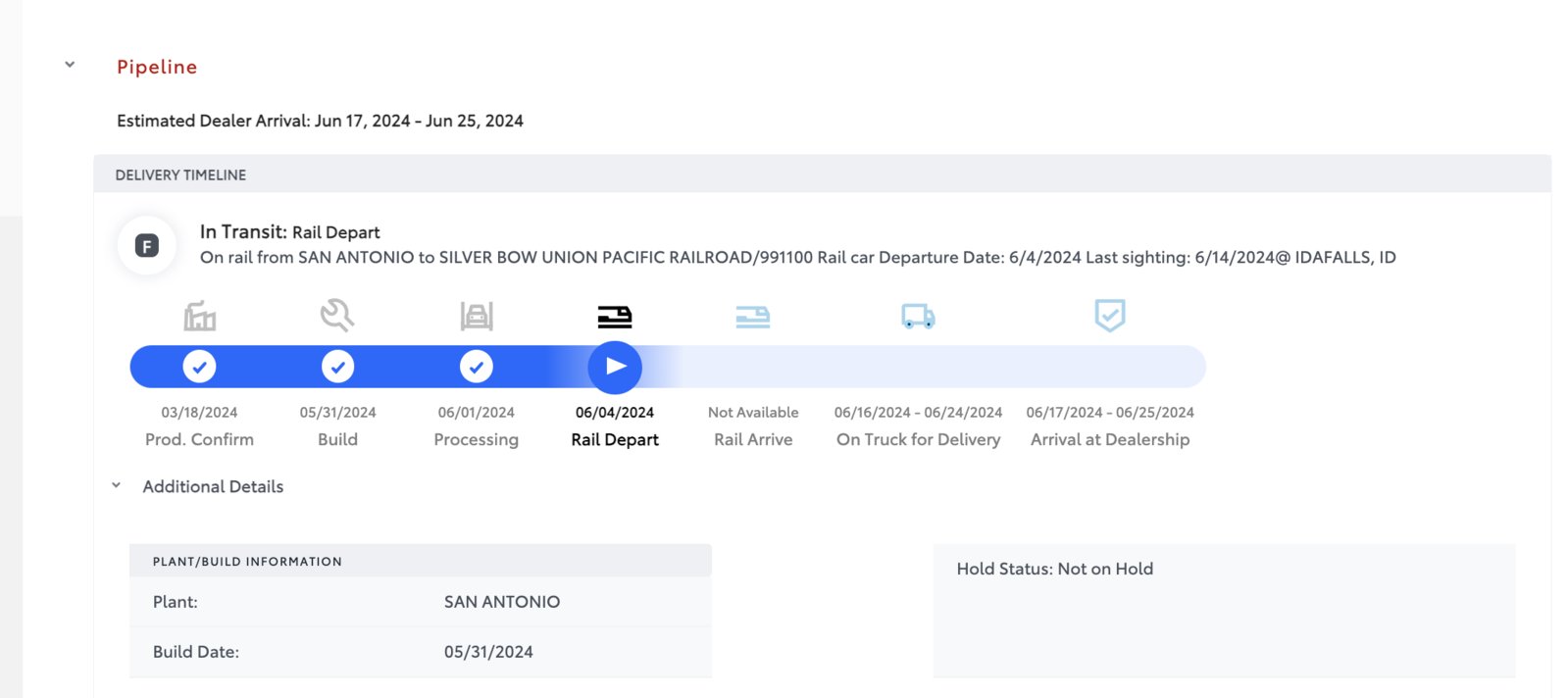This screenshot has width=1568, height=698.
Task: Collapse the Pipeline section chevron
Action: point(70,66)
